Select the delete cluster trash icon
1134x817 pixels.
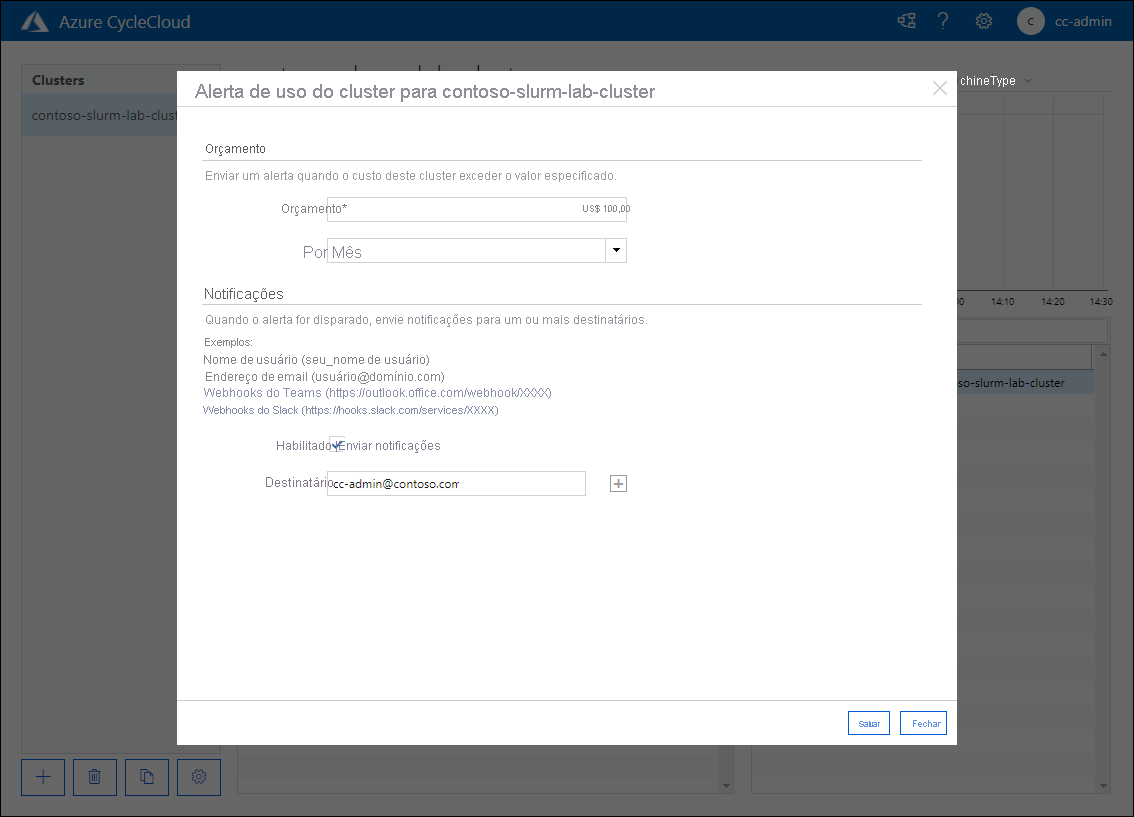95,777
